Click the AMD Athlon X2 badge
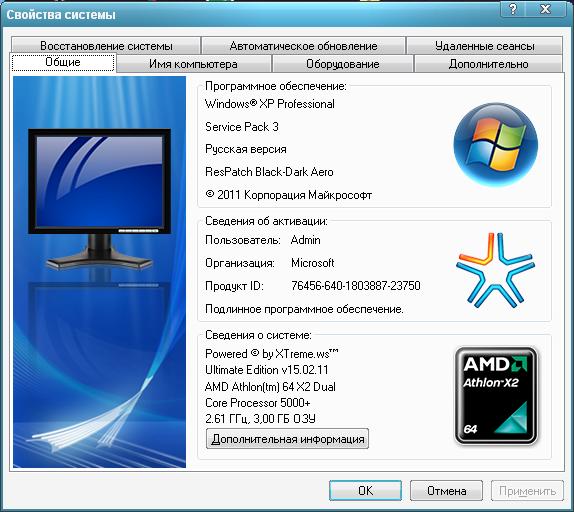Image resolution: width=574 pixels, height=512 pixels. pos(496,396)
